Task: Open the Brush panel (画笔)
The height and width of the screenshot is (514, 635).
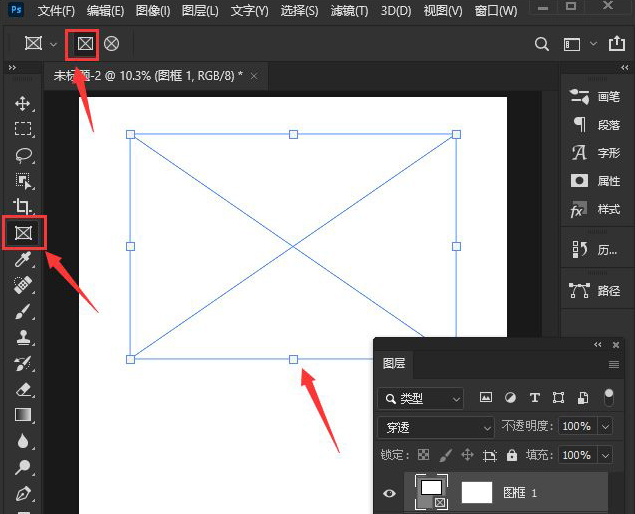Action: click(x=595, y=97)
